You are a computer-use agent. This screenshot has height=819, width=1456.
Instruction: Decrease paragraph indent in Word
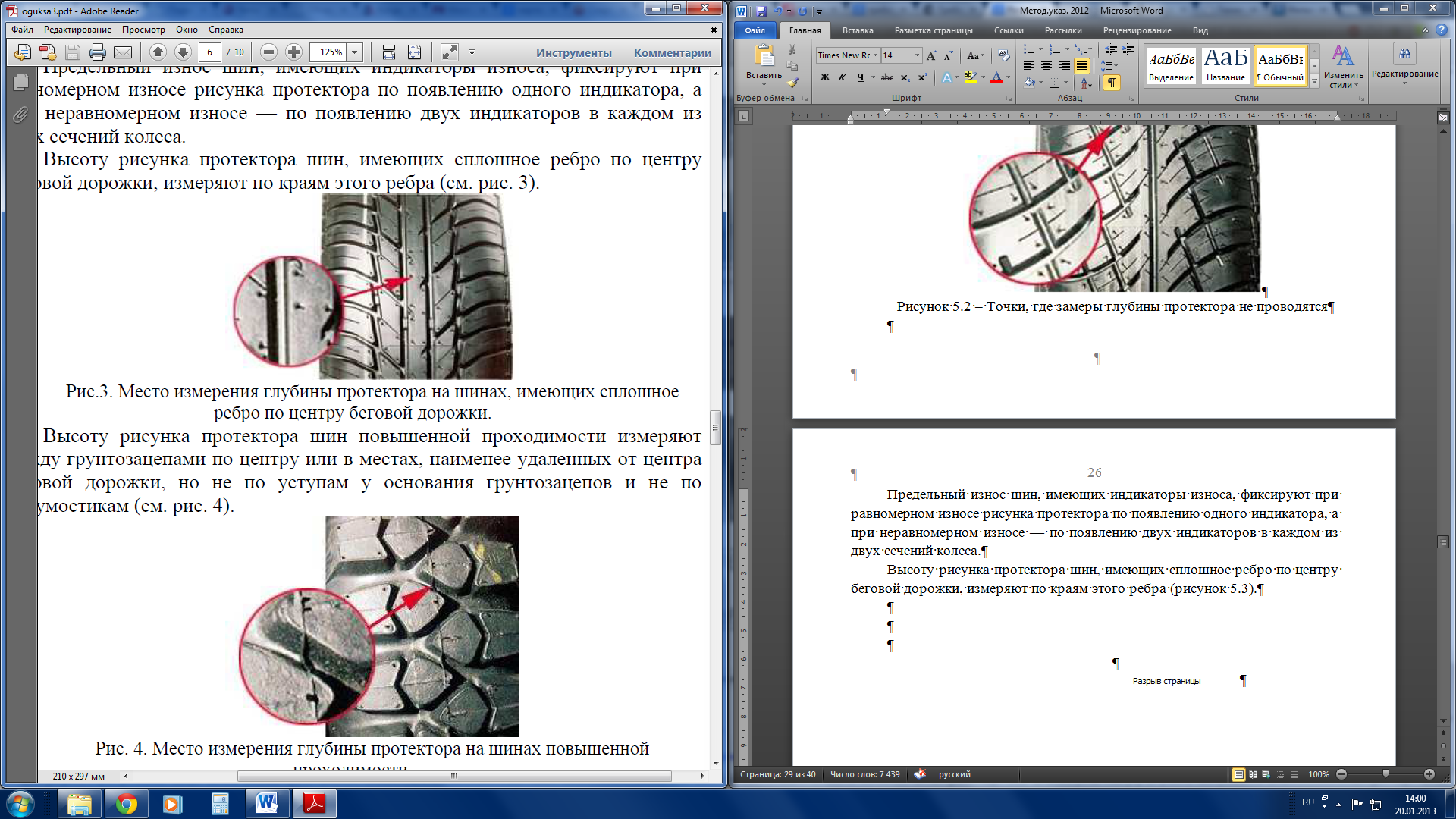click(x=1111, y=49)
